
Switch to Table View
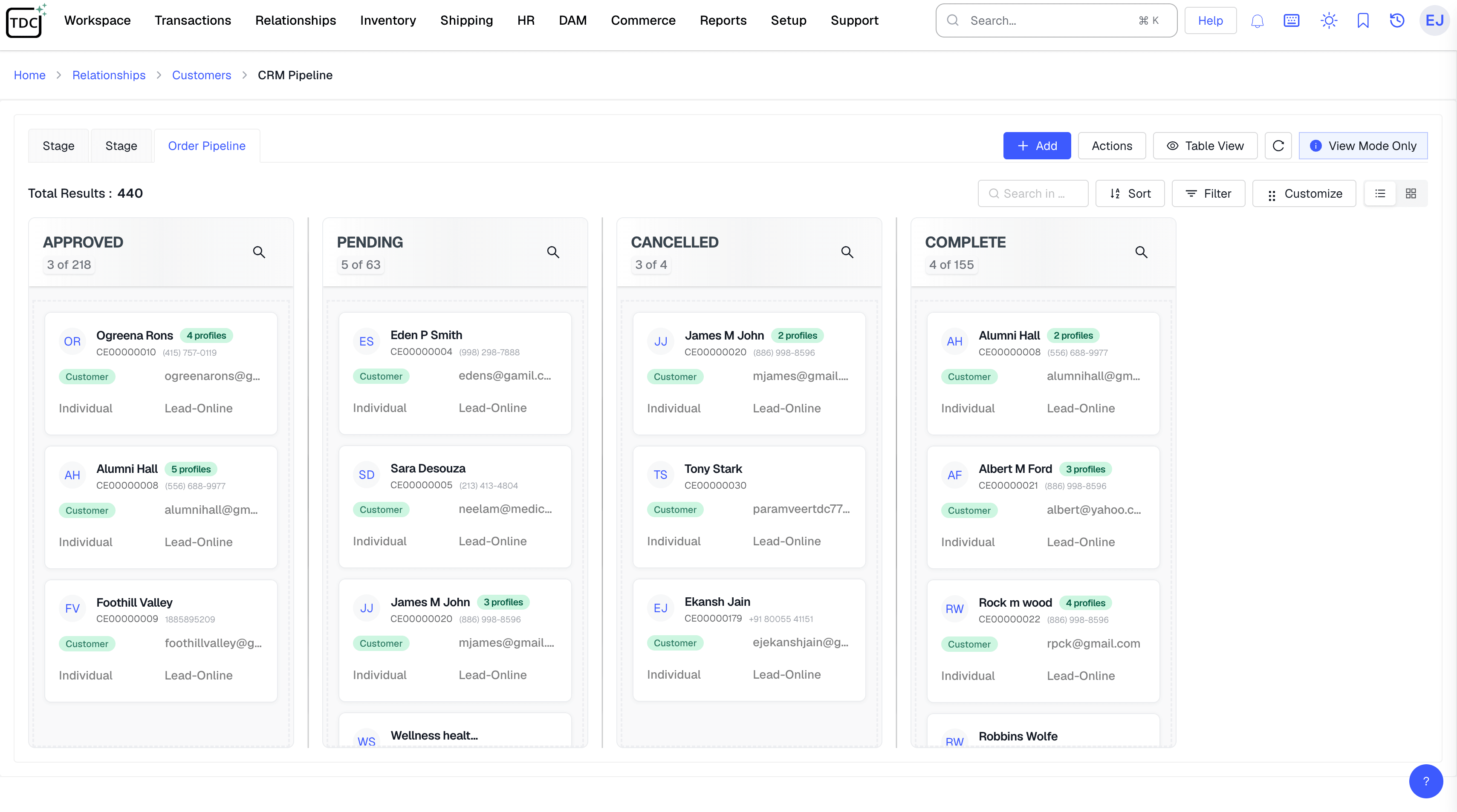point(1205,146)
